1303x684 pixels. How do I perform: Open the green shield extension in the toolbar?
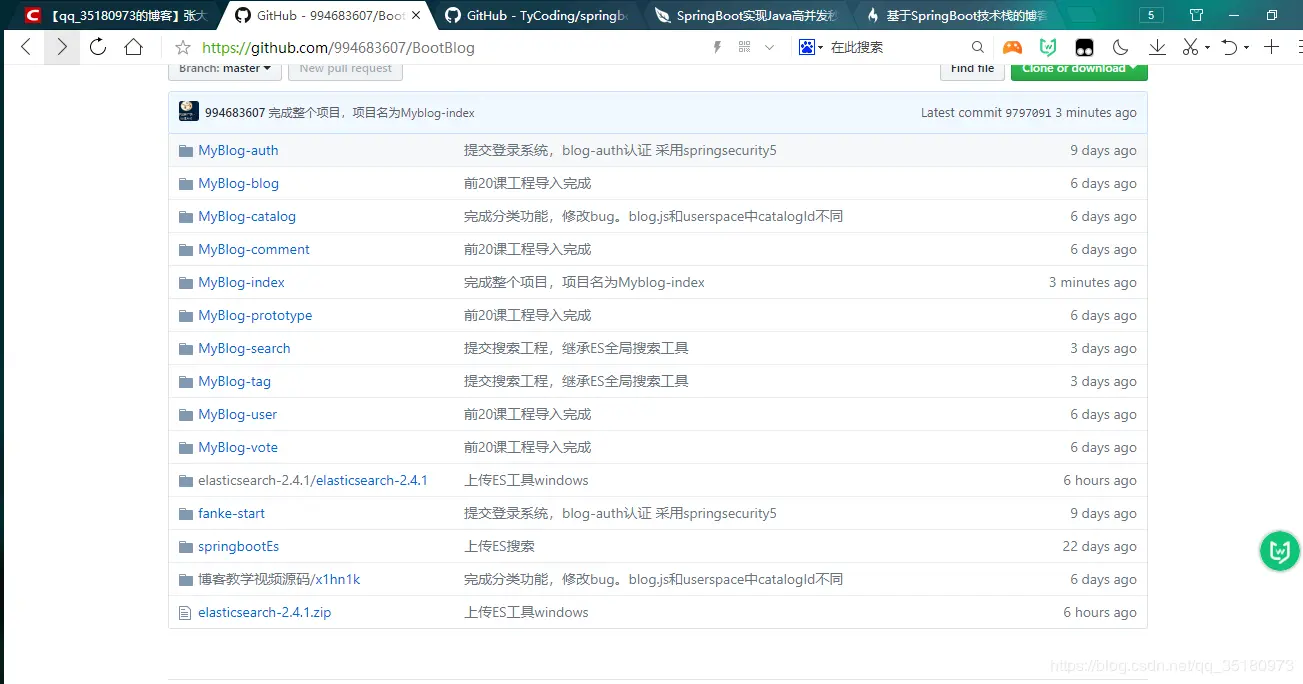[x=1048, y=47]
